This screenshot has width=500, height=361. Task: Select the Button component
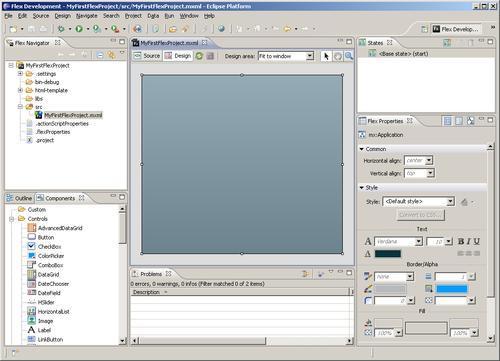pyautogui.click(x=46, y=237)
